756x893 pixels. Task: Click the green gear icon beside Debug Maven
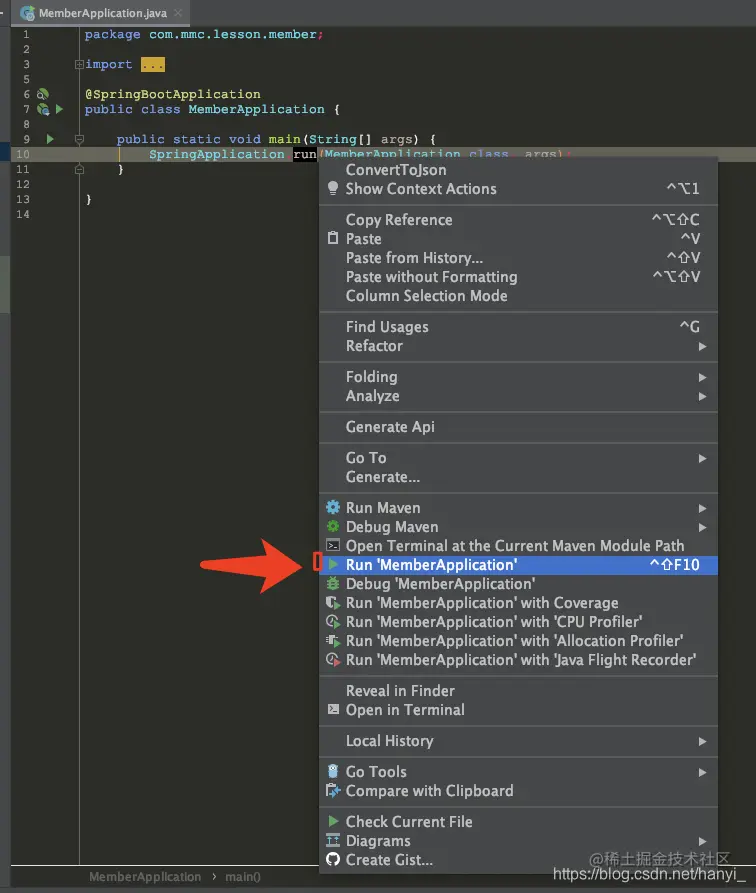[x=333, y=526]
